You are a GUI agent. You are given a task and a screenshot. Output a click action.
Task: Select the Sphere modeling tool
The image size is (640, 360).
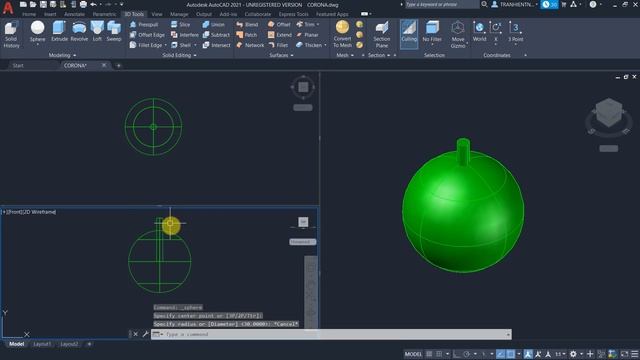pyautogui.click(x=38, y=31)
